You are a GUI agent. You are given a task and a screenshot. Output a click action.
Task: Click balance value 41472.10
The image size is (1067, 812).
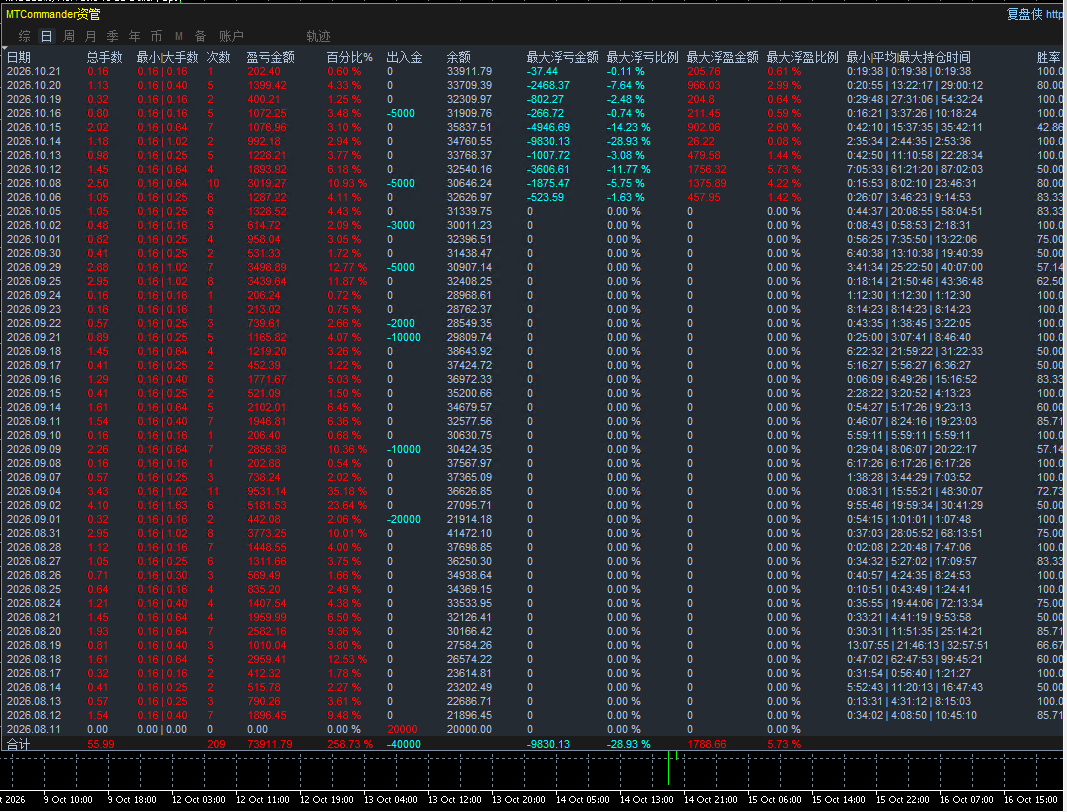click(x=470, y=534)
